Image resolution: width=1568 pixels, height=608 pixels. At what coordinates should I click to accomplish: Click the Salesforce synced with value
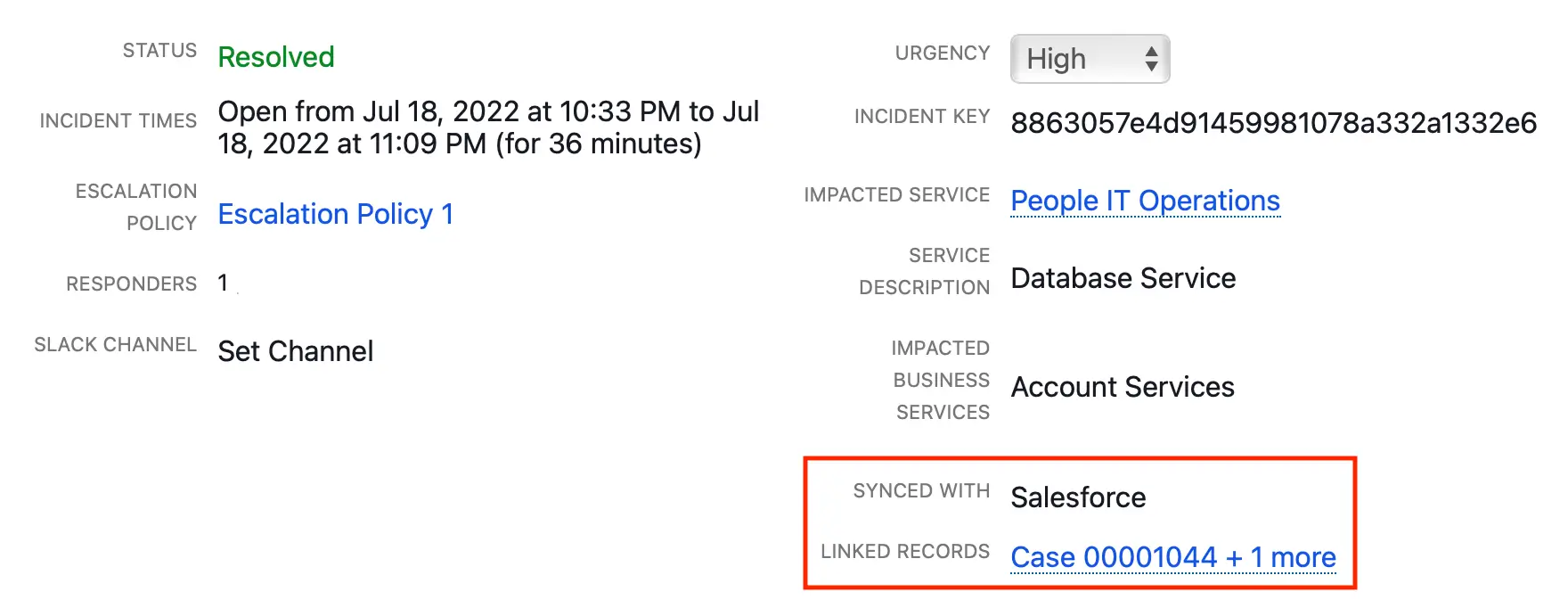pos(1078,497)
